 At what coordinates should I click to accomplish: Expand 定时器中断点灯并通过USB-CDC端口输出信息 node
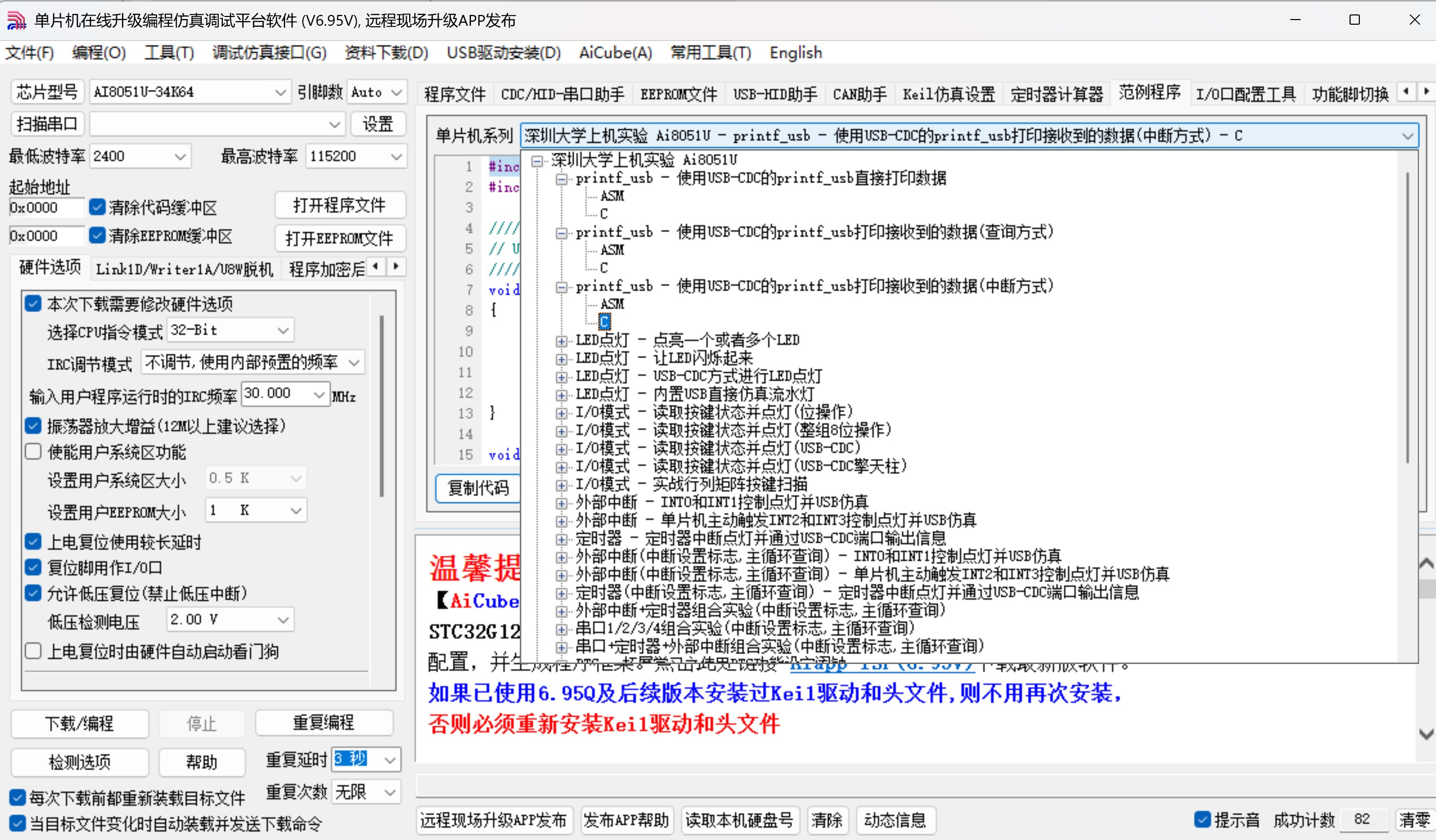(562, 540)
